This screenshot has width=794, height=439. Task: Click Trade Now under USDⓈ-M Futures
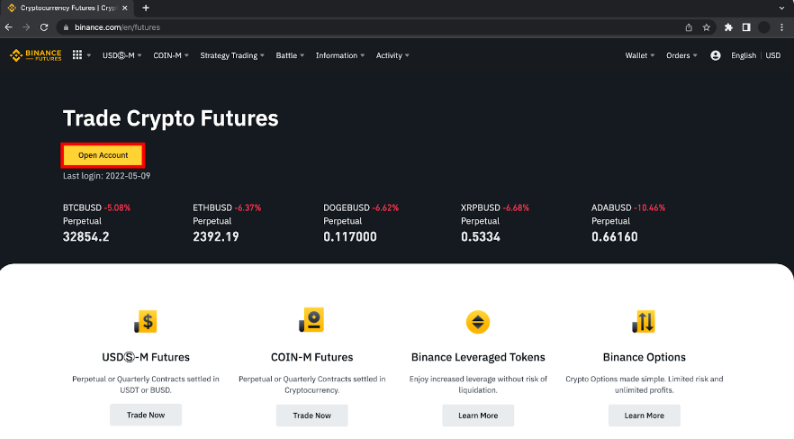click(x=146, y=415)
